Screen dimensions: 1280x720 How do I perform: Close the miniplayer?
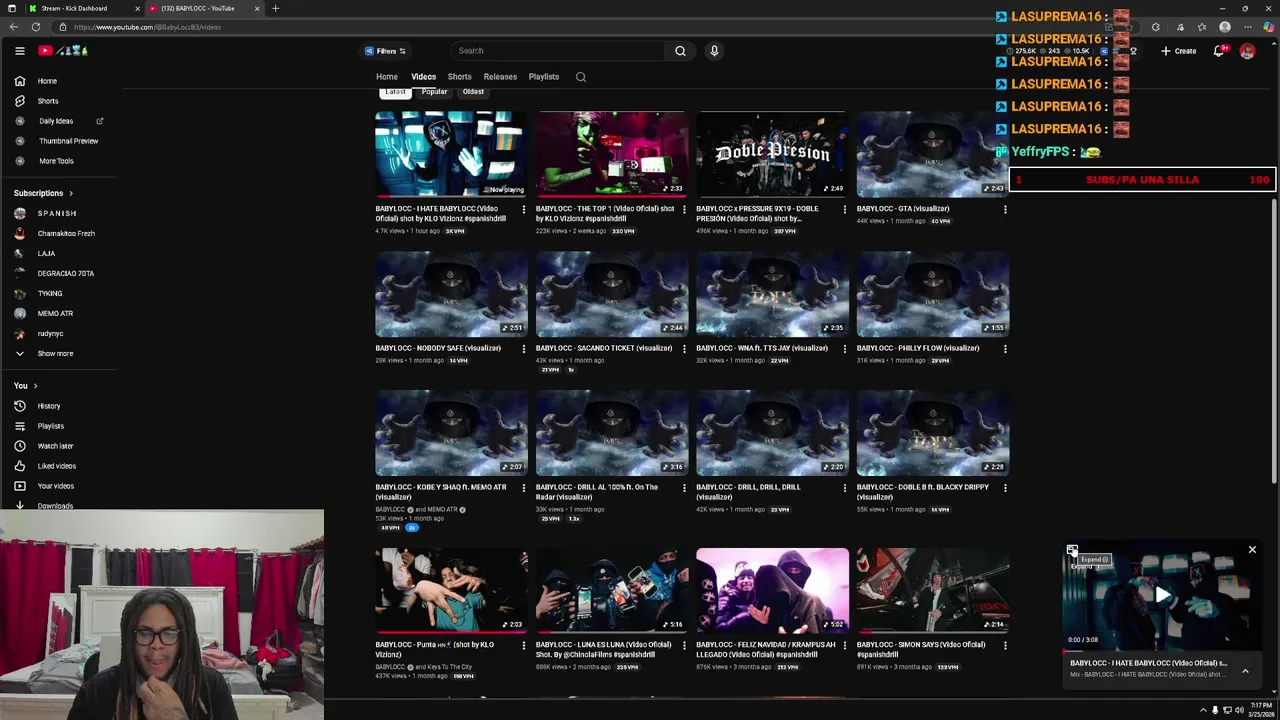pos(1252,550)
